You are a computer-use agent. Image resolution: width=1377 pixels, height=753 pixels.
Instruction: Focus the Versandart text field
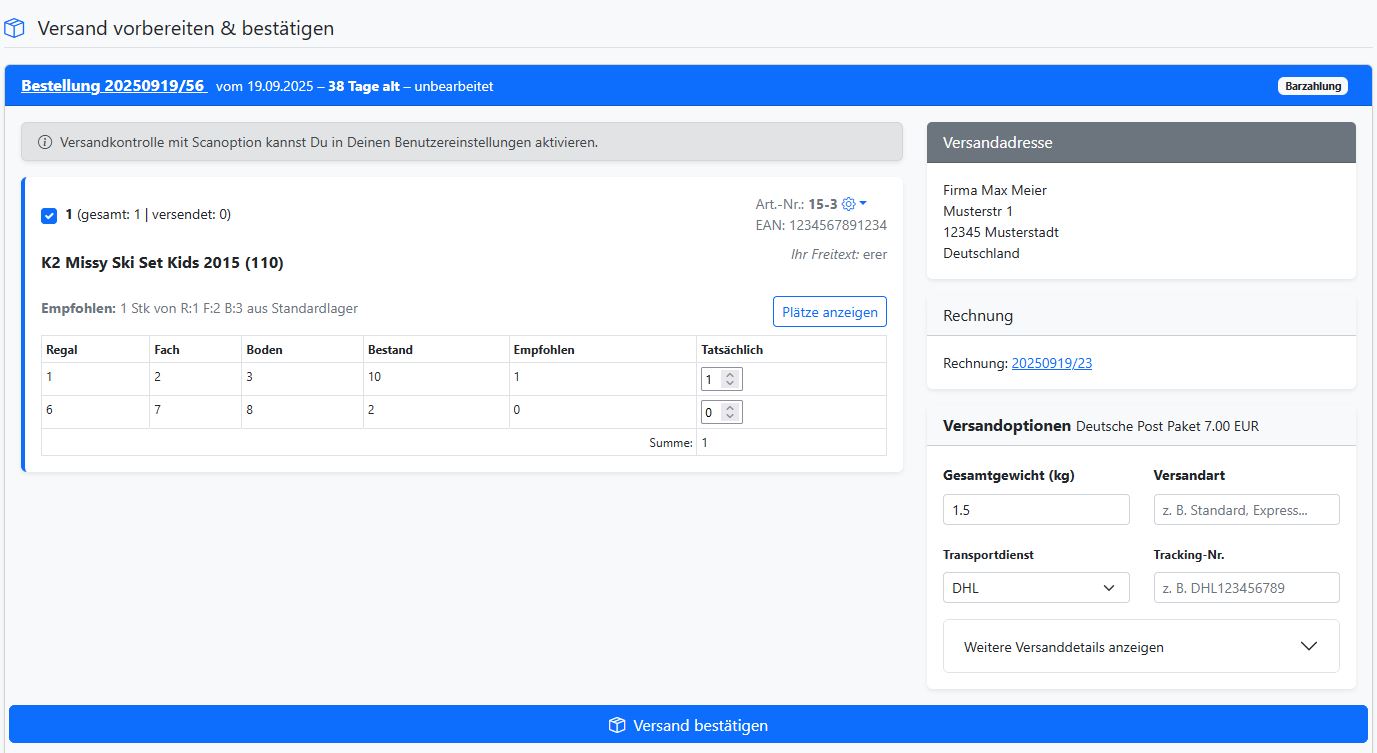click(1245, 510)
